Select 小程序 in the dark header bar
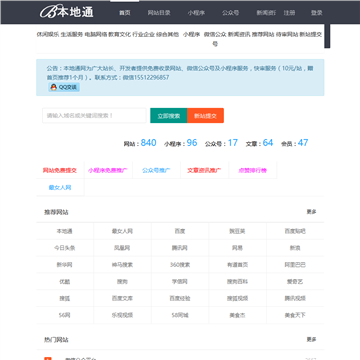The height and width of the screenshot is (360, 360). [196, 13]
